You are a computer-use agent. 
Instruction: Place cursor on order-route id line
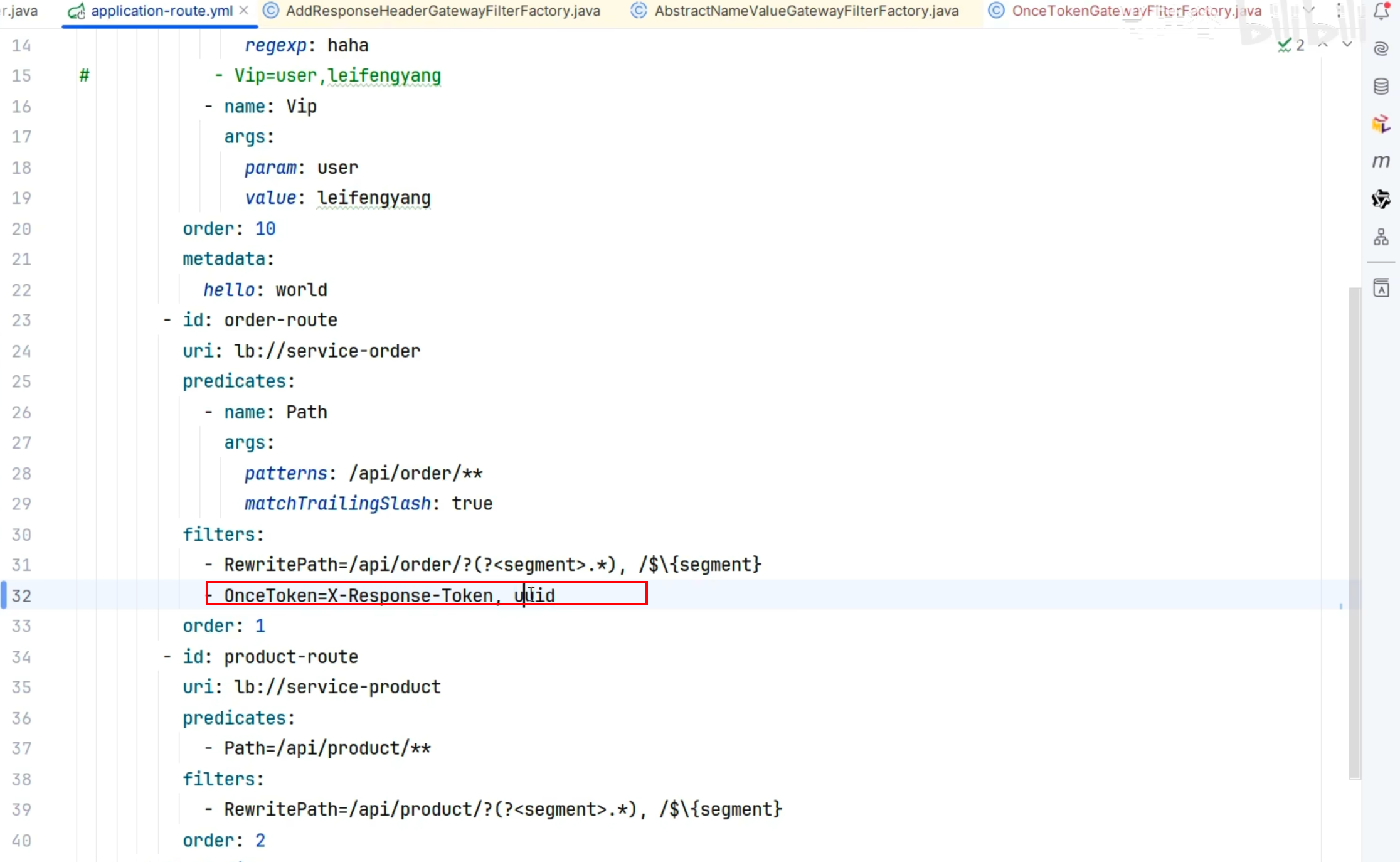(x=280, y=321)
